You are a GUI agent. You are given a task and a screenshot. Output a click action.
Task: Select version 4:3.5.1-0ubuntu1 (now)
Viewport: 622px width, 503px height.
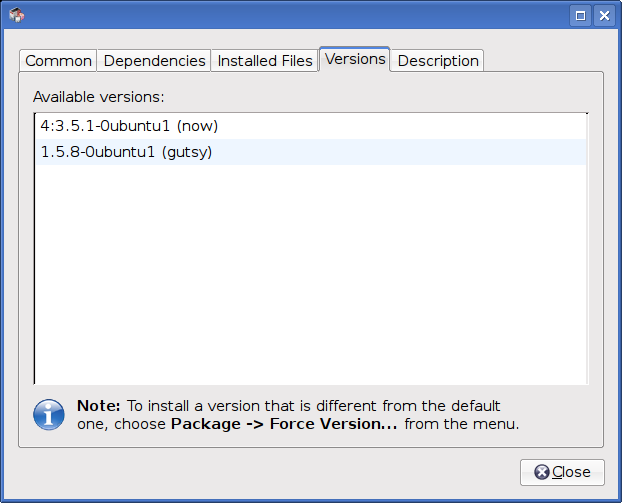[311, 126]
